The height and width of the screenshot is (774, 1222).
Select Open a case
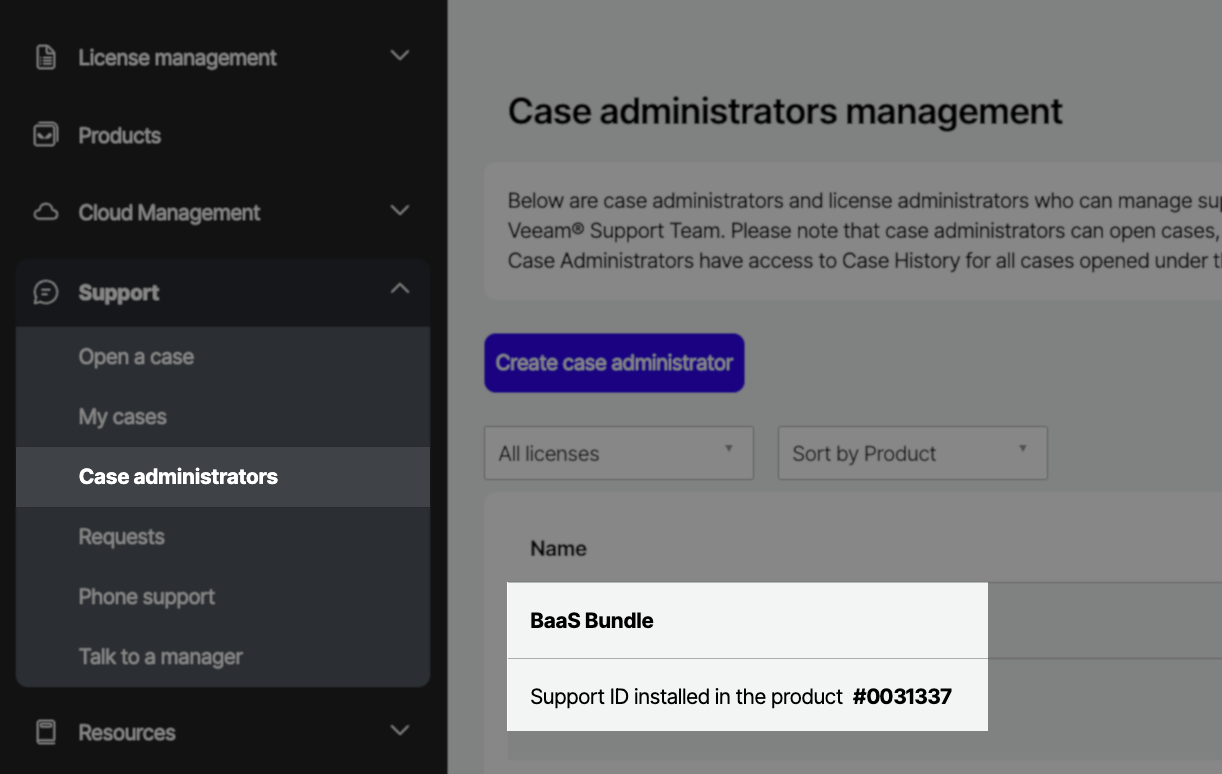pyautogui.click(x=136, y=357)
